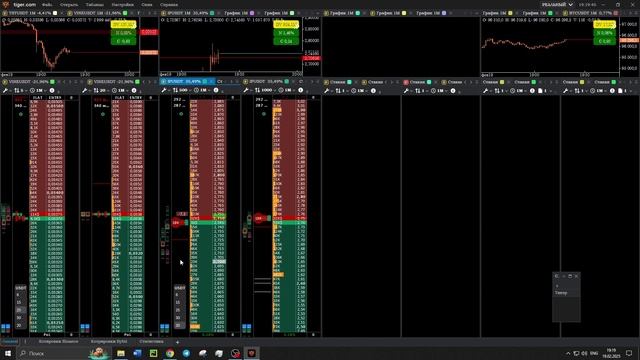
Task: Open the Справка menu
Action: (169, 4)
